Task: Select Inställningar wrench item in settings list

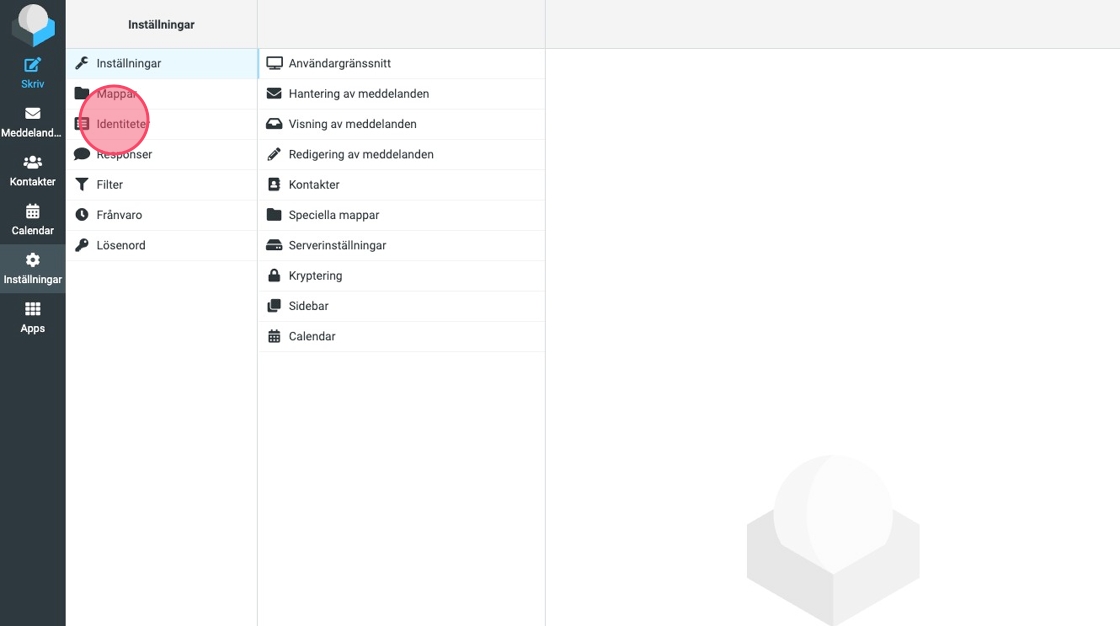Action: tap(128, 63)
